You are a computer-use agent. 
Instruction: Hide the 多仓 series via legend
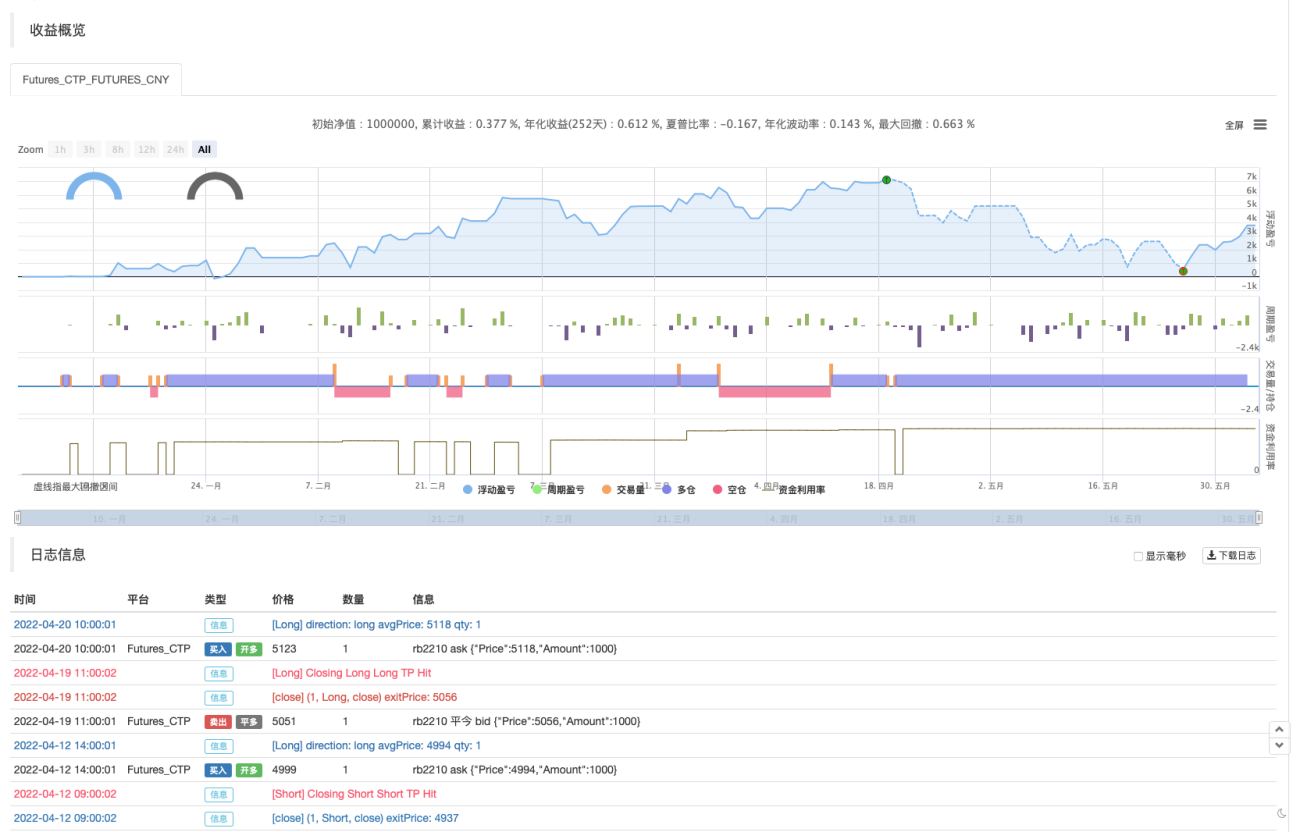[678, 490]
